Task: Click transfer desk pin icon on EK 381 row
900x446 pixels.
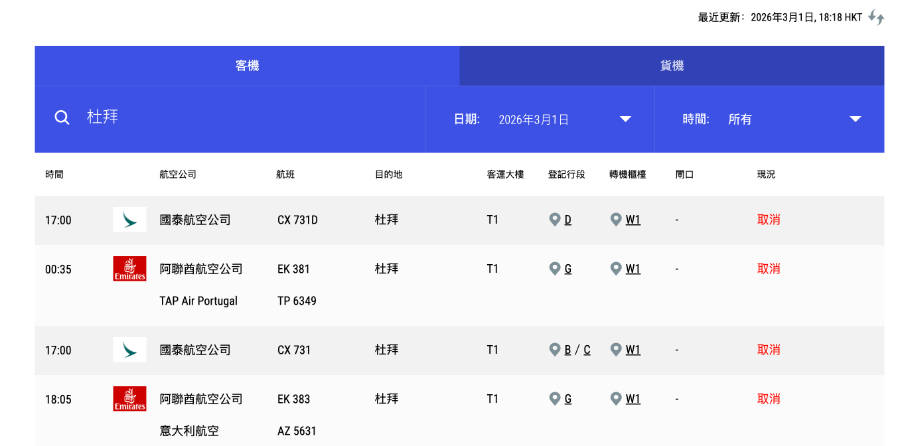Action: 615,269
